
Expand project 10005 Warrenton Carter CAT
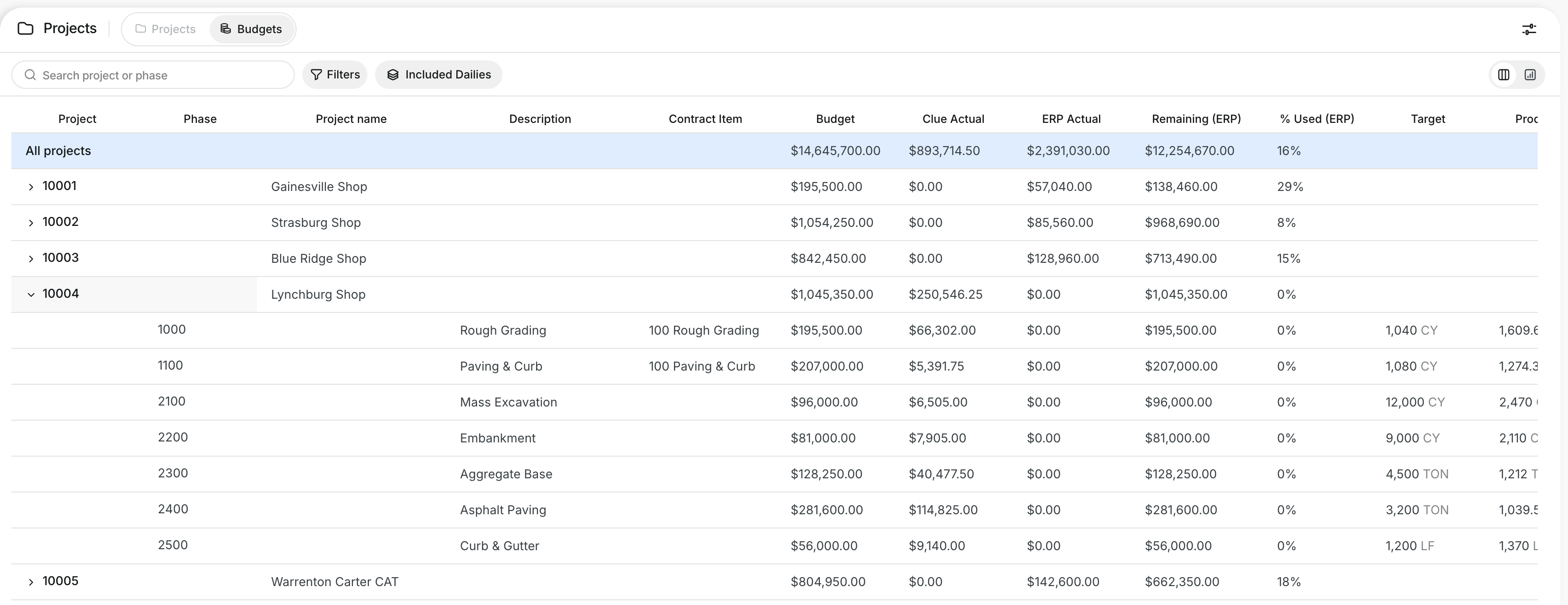click(30, 582)
